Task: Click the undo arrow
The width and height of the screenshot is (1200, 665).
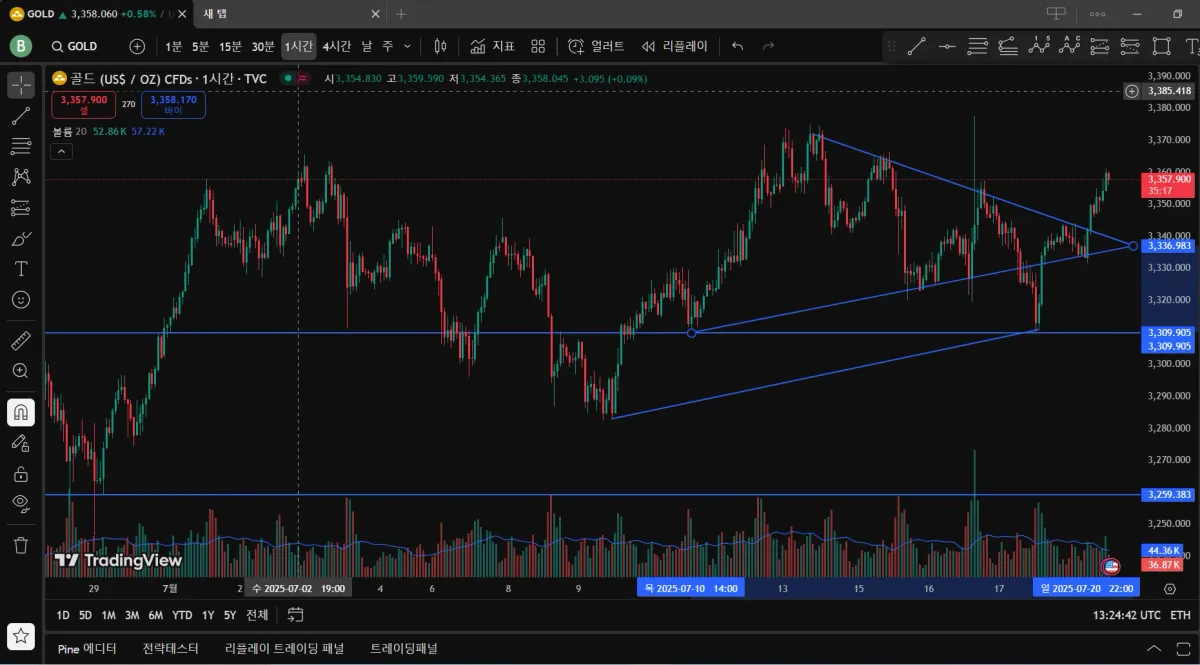Action: [x=738, y=46]
